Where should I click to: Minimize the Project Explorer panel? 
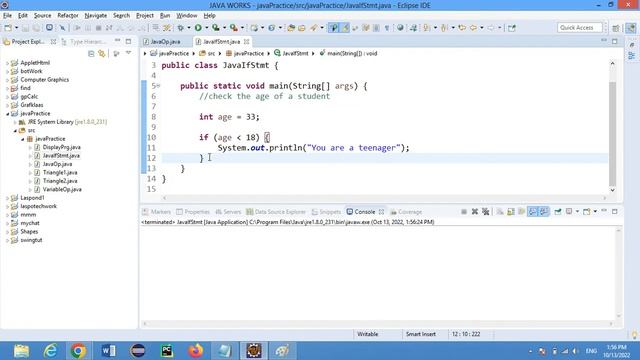point(118,41)
